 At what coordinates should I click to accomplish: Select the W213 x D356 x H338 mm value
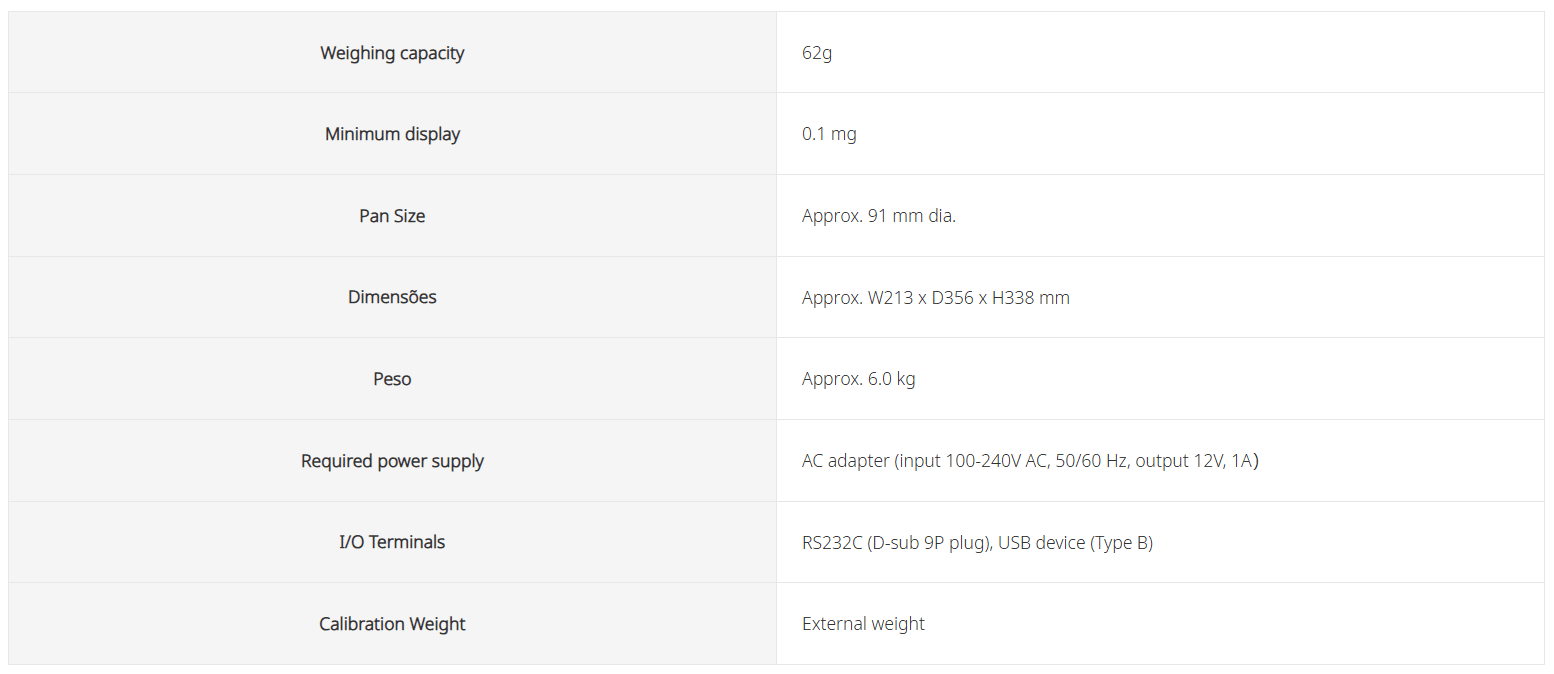(x=969, y=297)
